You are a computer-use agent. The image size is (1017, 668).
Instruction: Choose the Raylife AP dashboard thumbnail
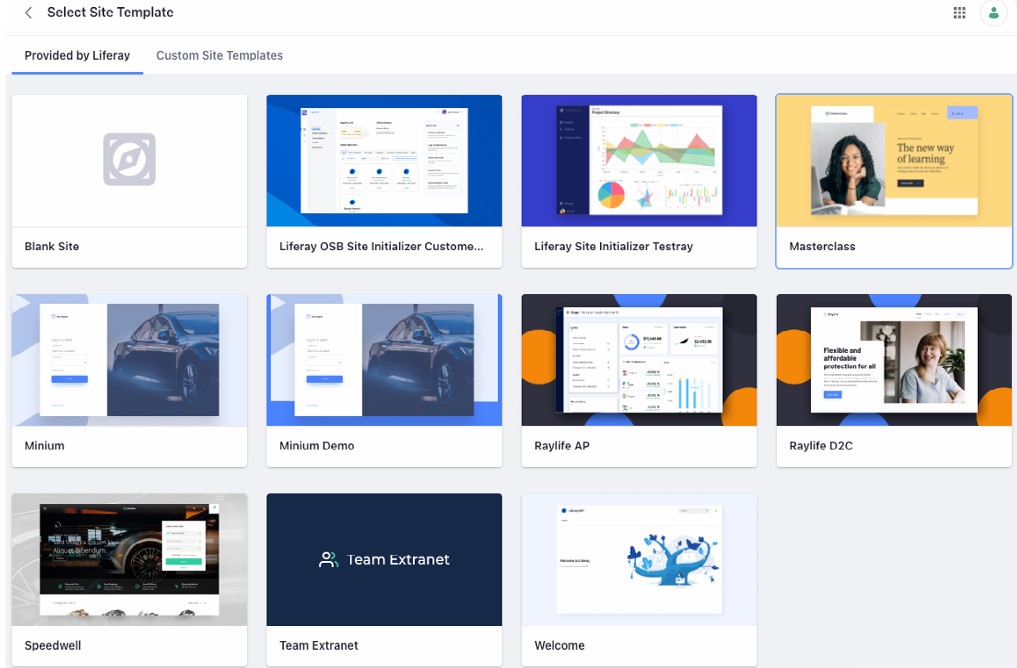click(x=639, y=360)
